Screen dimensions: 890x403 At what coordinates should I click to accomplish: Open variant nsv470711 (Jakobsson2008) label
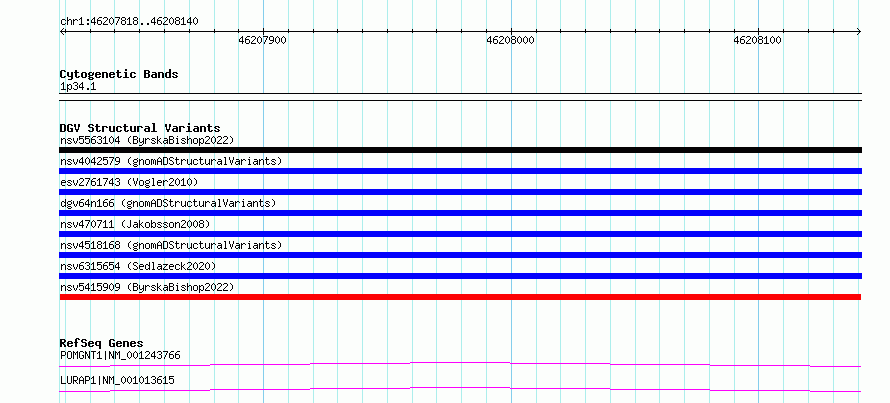point(135,224)
